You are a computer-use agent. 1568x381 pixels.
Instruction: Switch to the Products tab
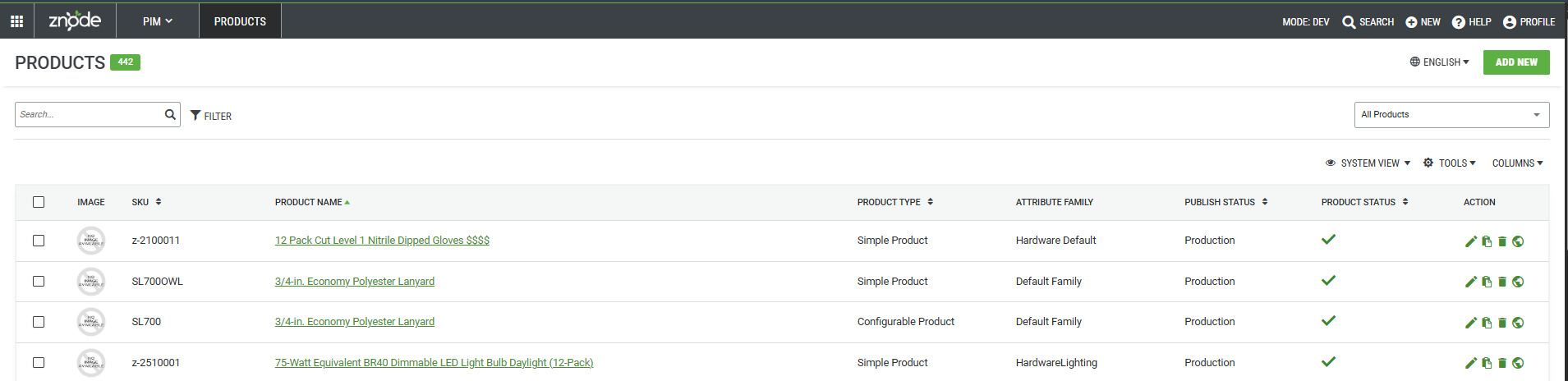coord(240,21)
